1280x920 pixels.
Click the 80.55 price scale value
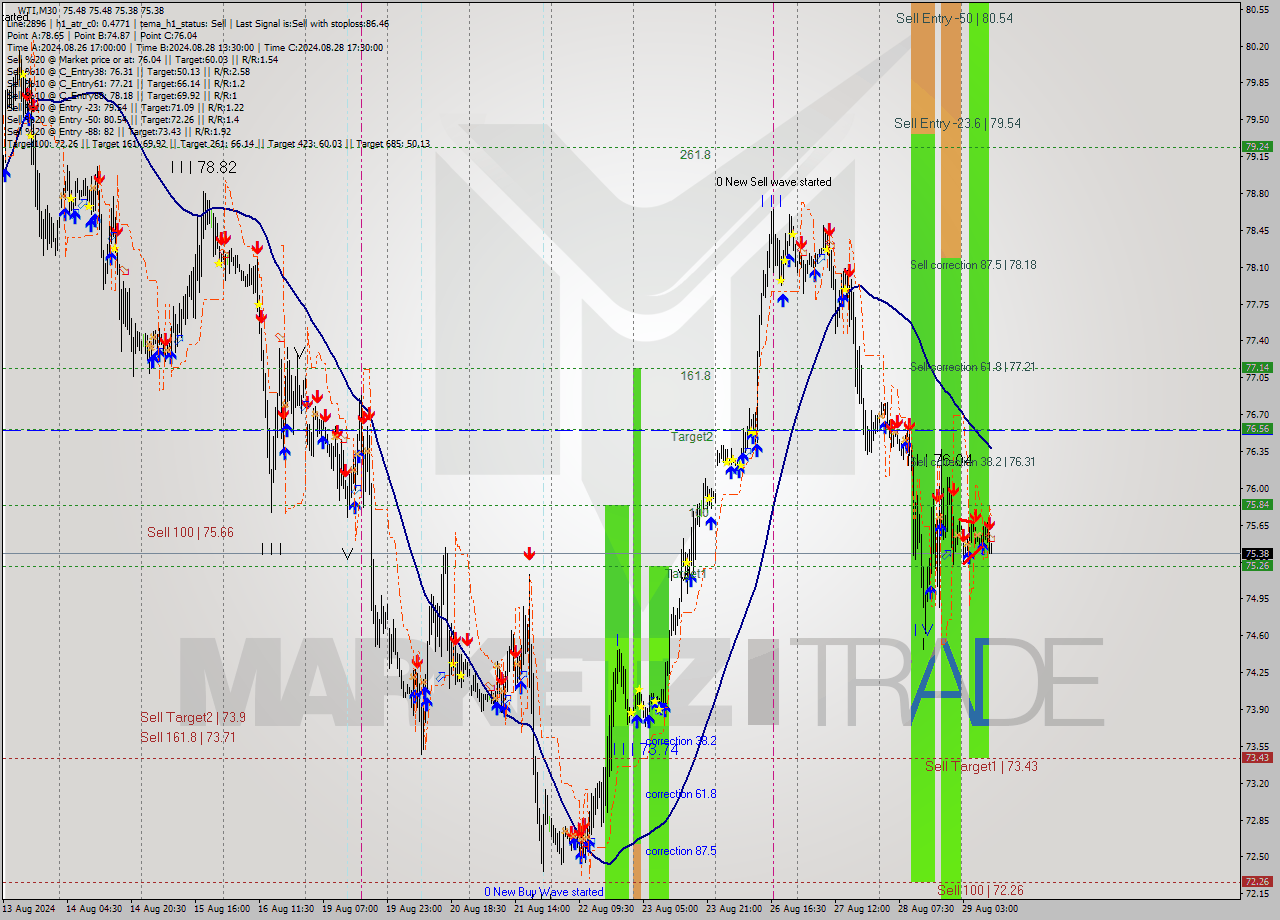pyautogui.click(x=1257, y=9)
